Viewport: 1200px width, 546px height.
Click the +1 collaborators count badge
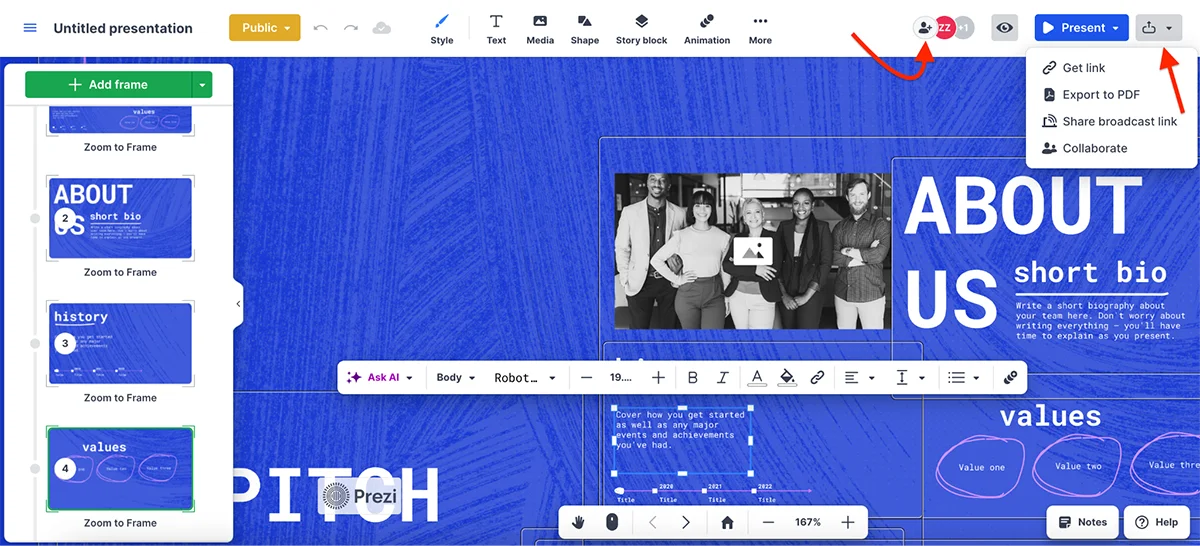point(964,28)
